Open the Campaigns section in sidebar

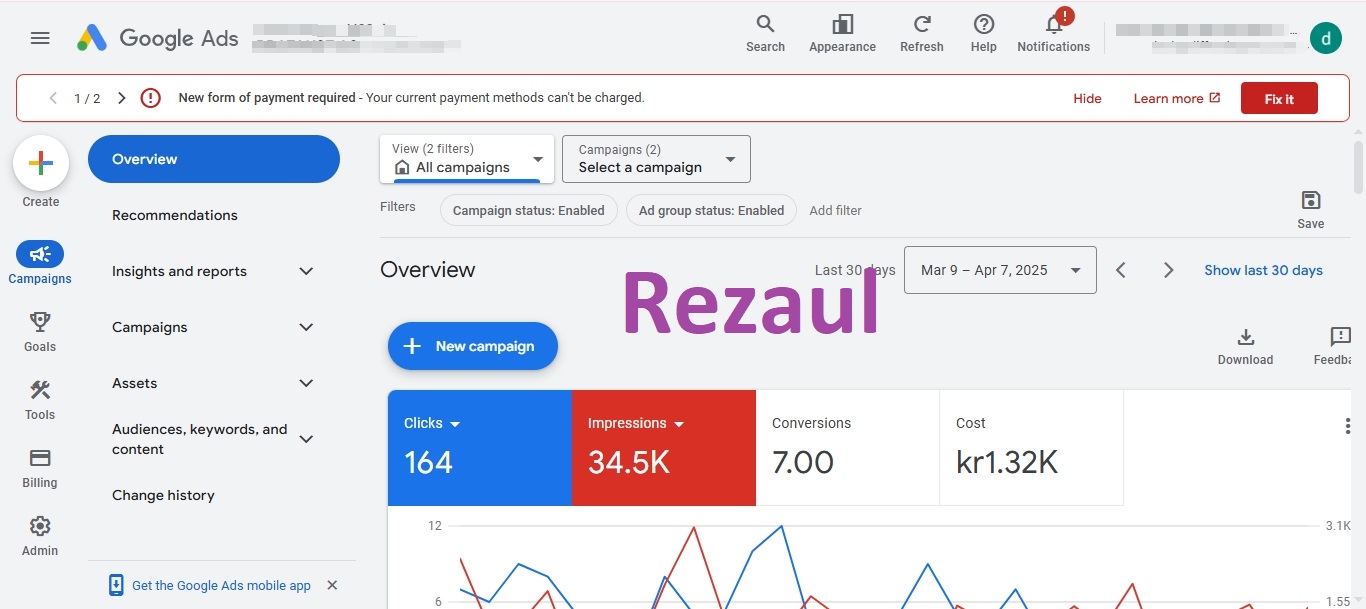pyautogui.click(x=40, y=263)
